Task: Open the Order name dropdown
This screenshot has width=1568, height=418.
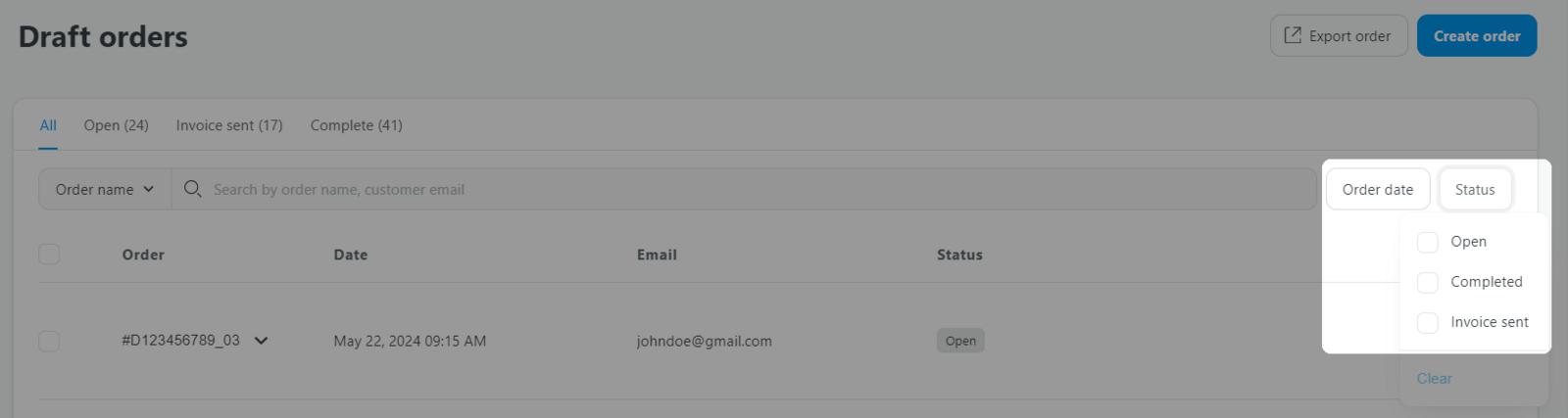Action: click(x=105, y=189)
